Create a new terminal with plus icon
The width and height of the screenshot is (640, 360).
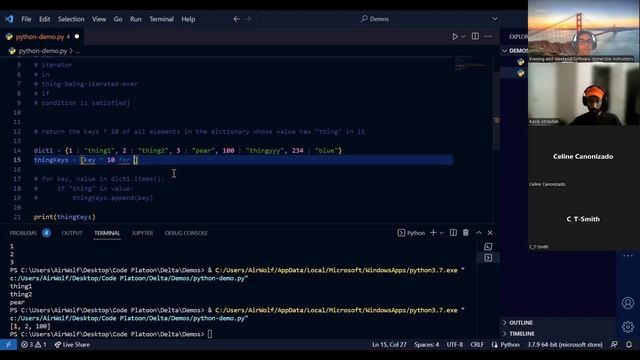coord(433,233)
